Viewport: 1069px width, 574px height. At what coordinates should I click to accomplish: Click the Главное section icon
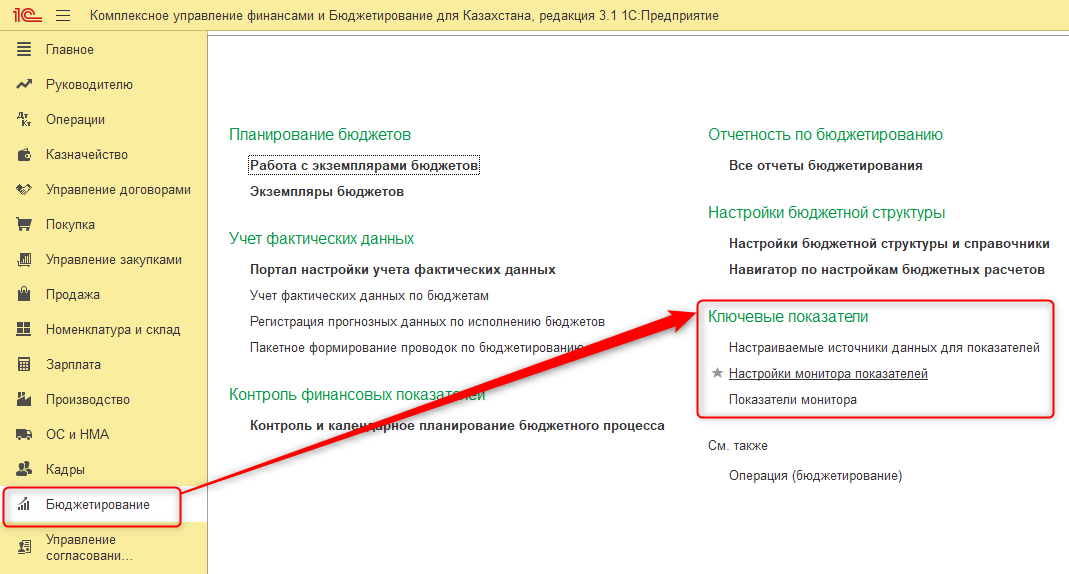pos(24,49)
